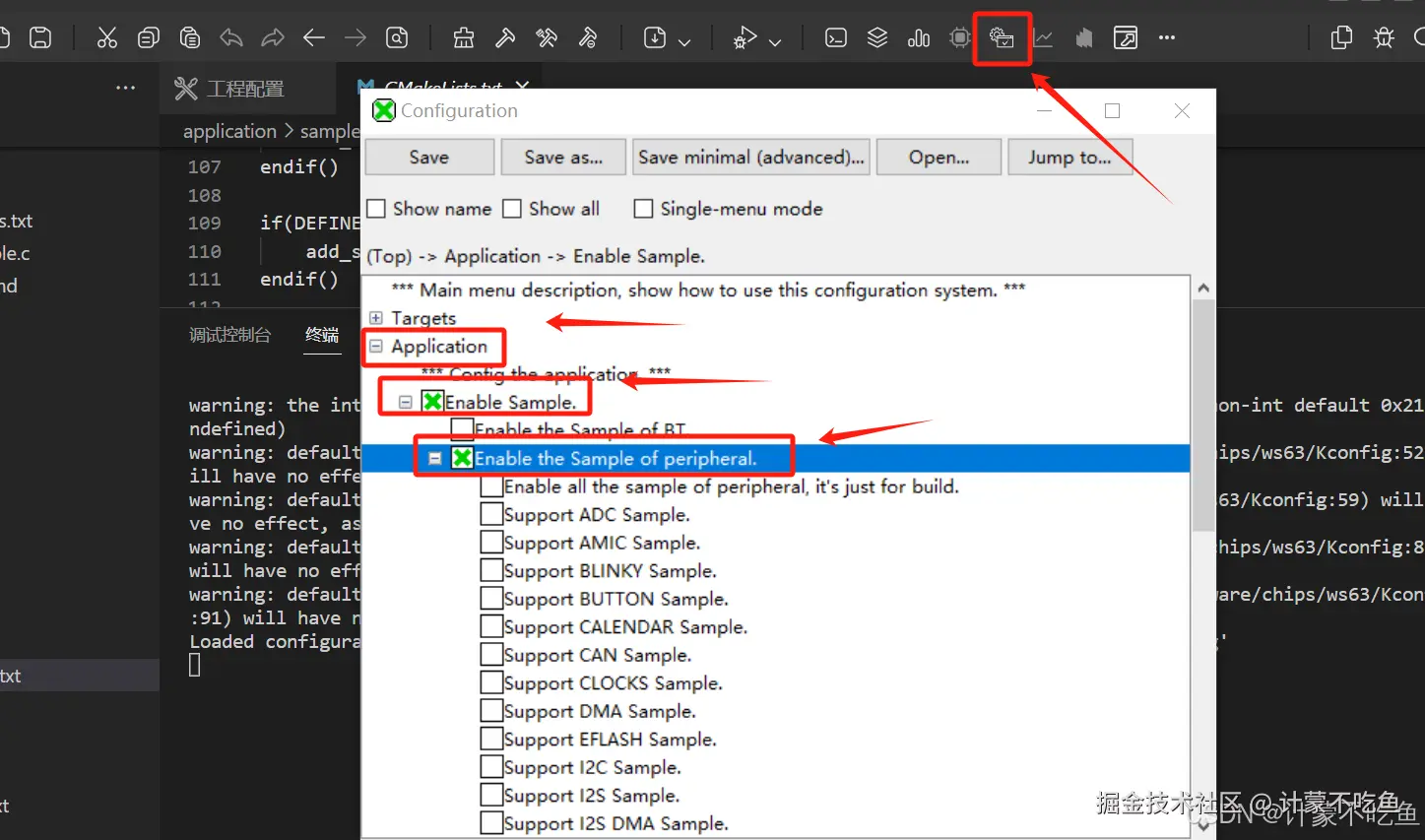Collapse the Sample of peripheral node
1425x840 pixels.
click(434, 458)
